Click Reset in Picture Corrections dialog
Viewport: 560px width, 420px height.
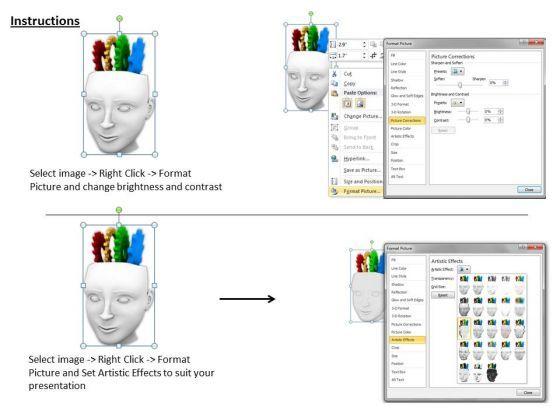pos(443,130)
